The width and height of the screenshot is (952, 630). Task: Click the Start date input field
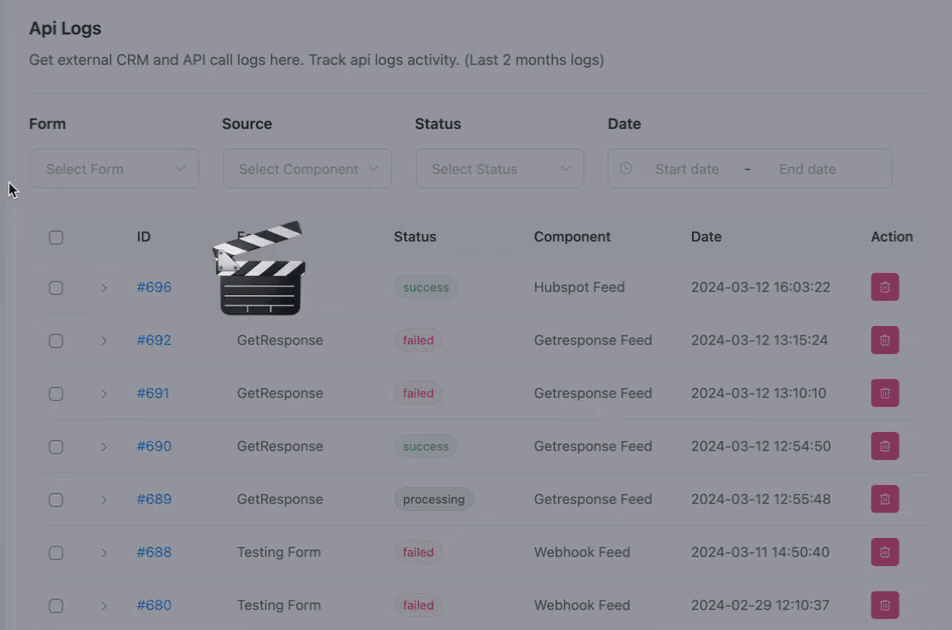[x=687, y=169]
